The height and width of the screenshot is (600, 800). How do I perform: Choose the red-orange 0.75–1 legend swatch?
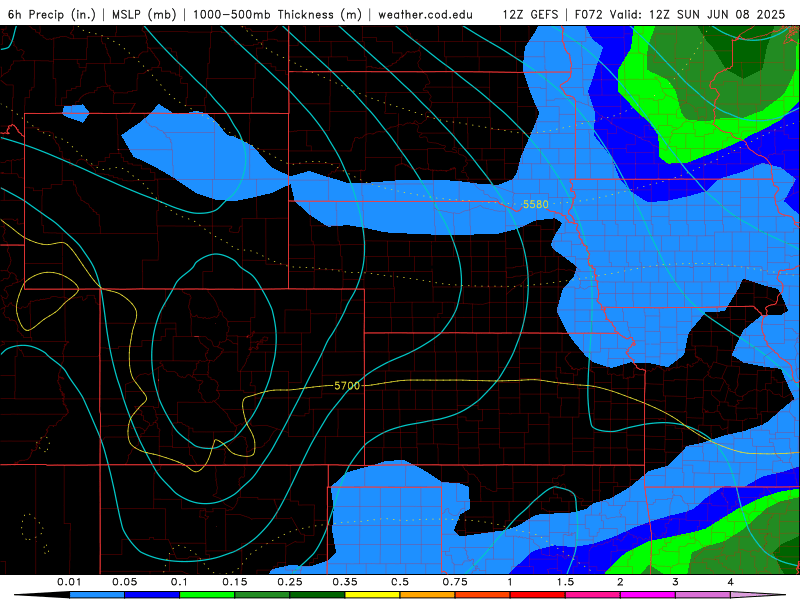click(x=483, y=595)
